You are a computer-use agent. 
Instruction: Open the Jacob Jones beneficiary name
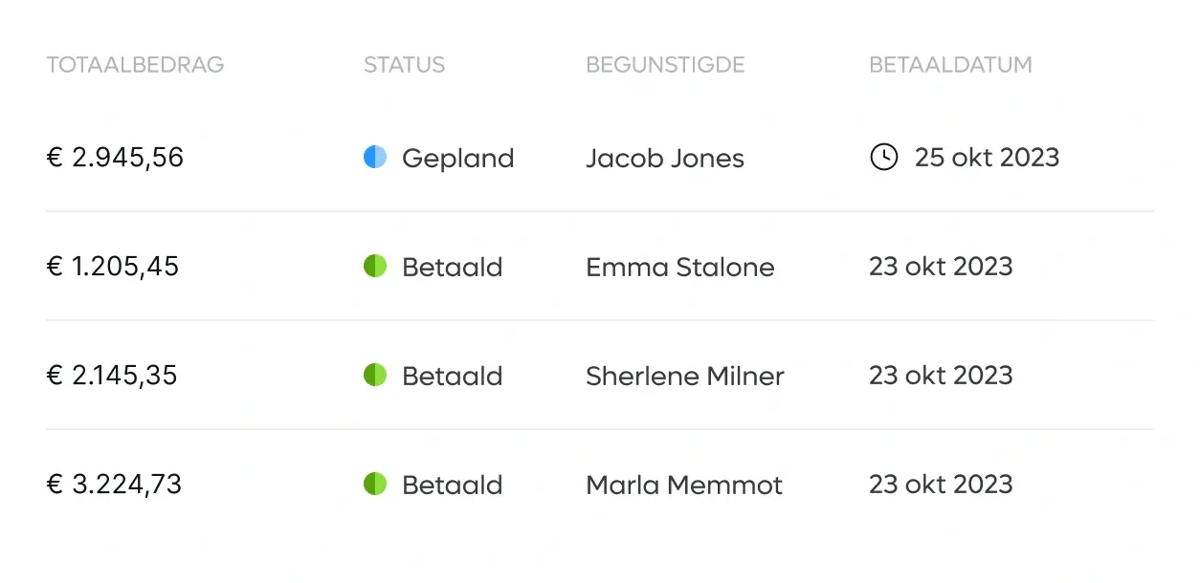(x=665, y=158)
